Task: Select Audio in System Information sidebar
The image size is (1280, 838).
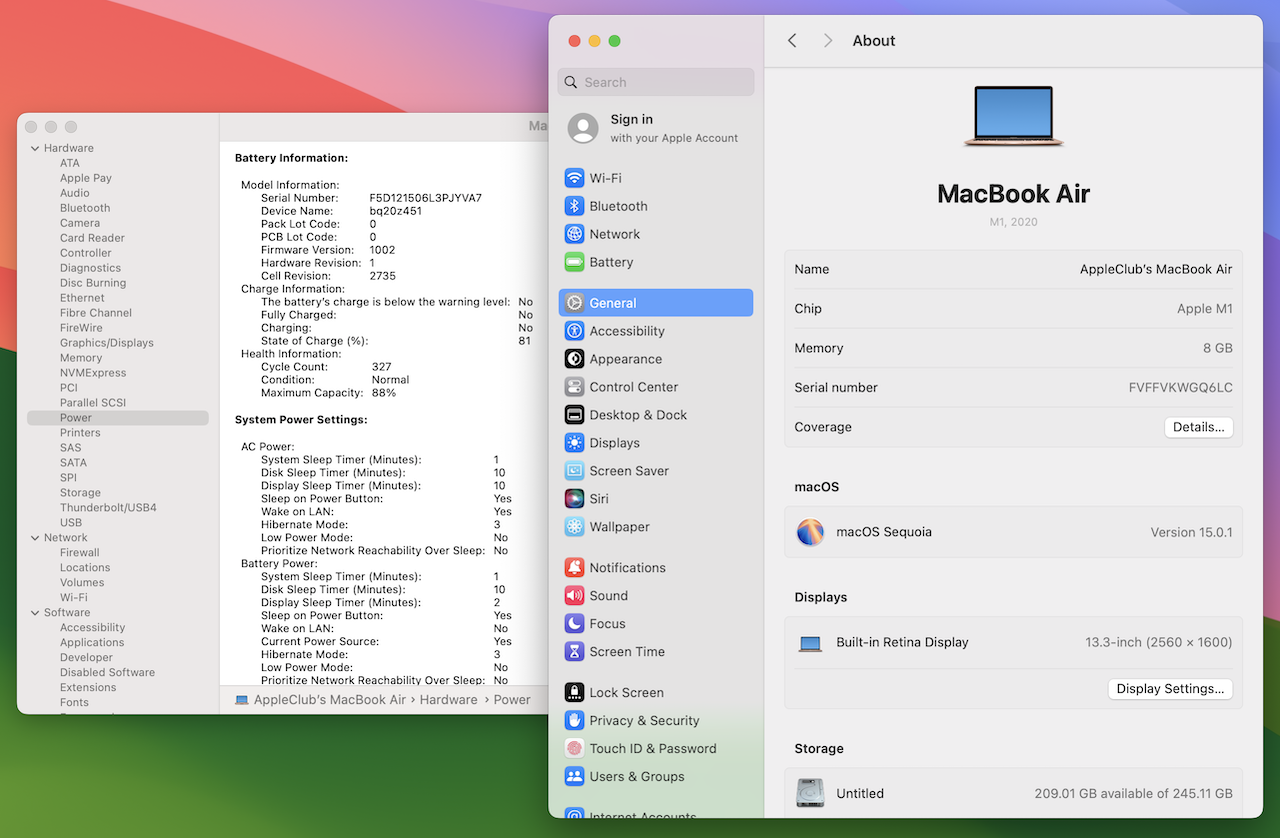Action: click(x=75, y=193)
